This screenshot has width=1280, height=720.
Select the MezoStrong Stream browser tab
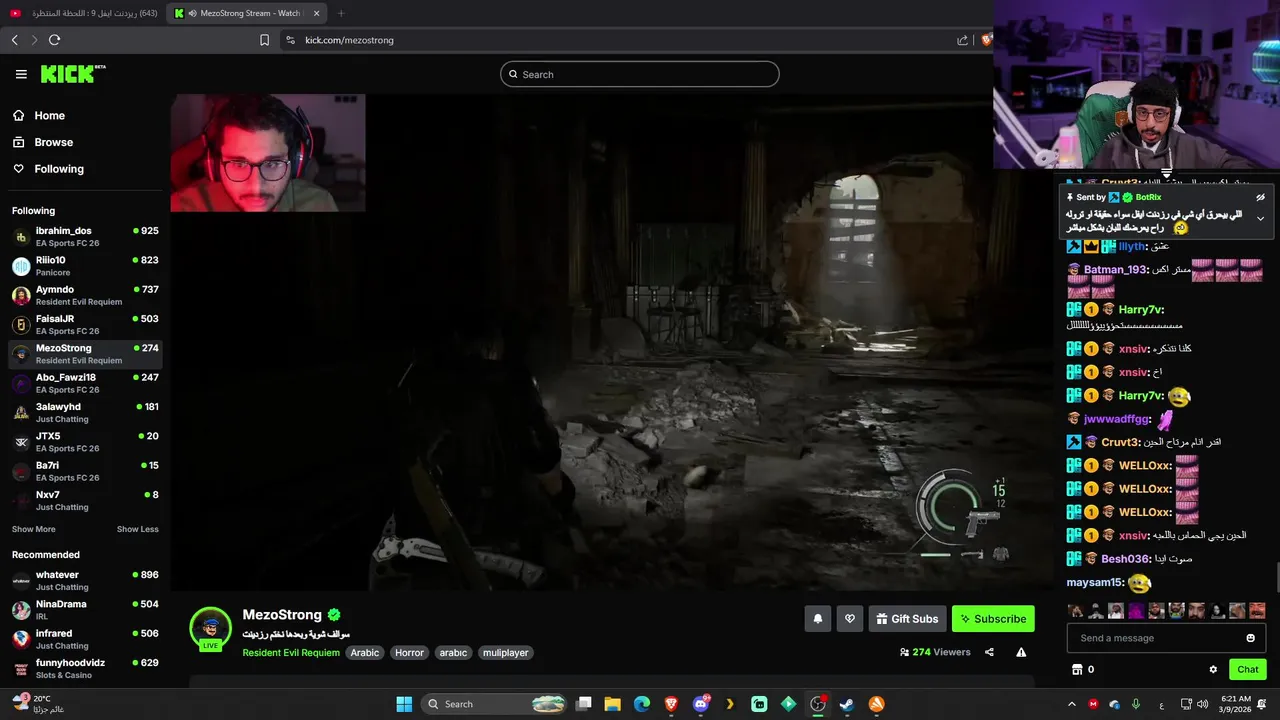[247, 13]
